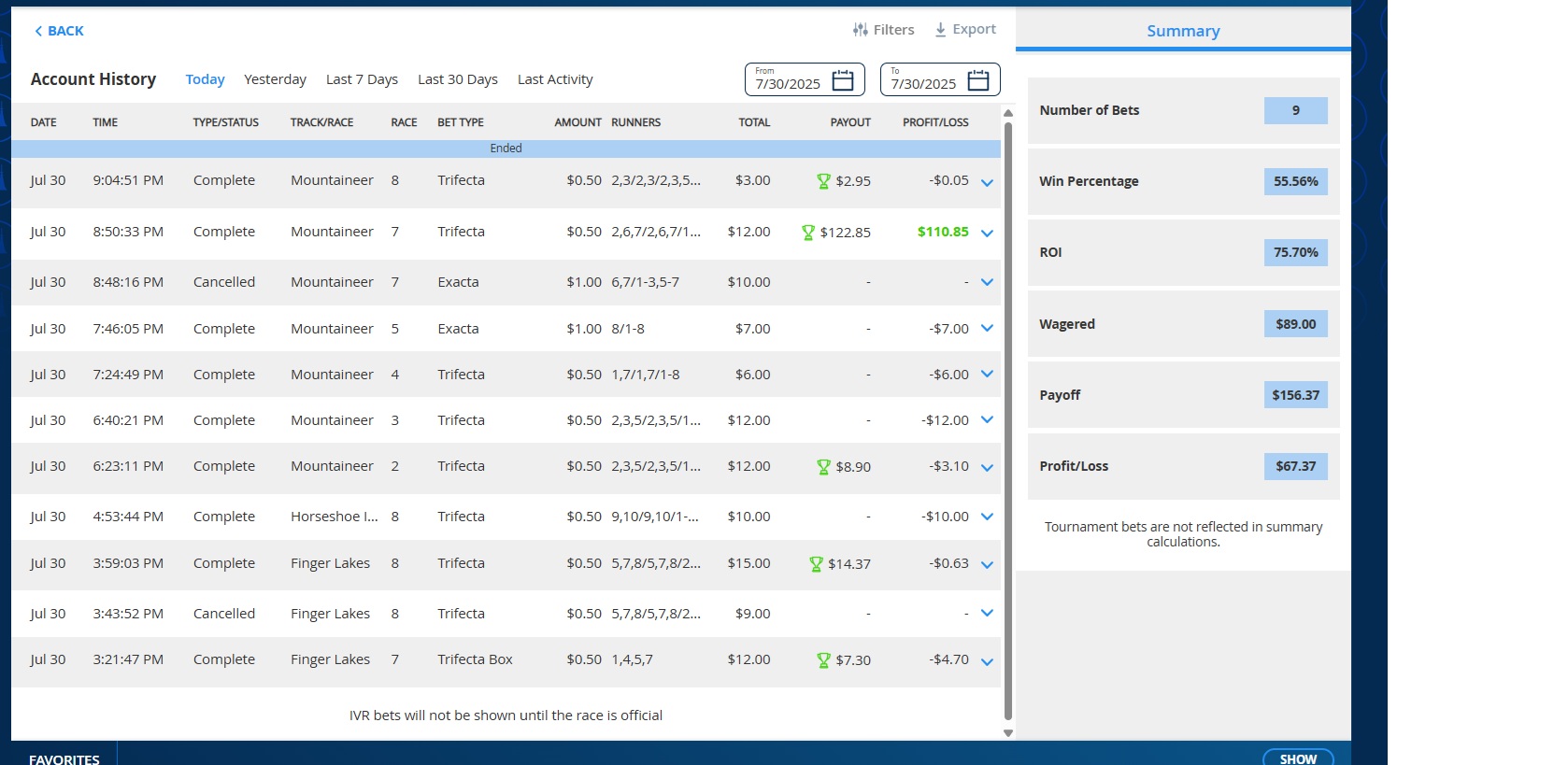Image resolution: width=1568 pixels, height=765 pixels.
Task: Open the From date calendar icon
Action: point(843,80)
